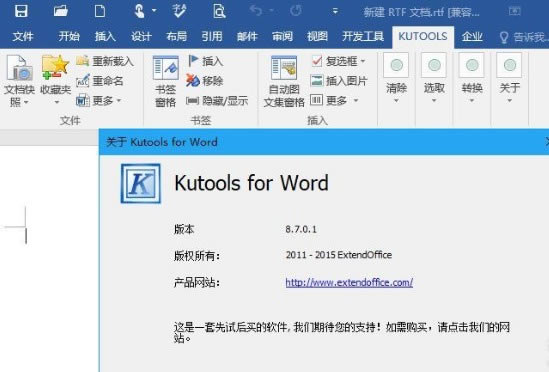The width and height of the screenshot is (549, 372).
Task: Click the Kutools for Word heading
Action: tap(251, 183)
